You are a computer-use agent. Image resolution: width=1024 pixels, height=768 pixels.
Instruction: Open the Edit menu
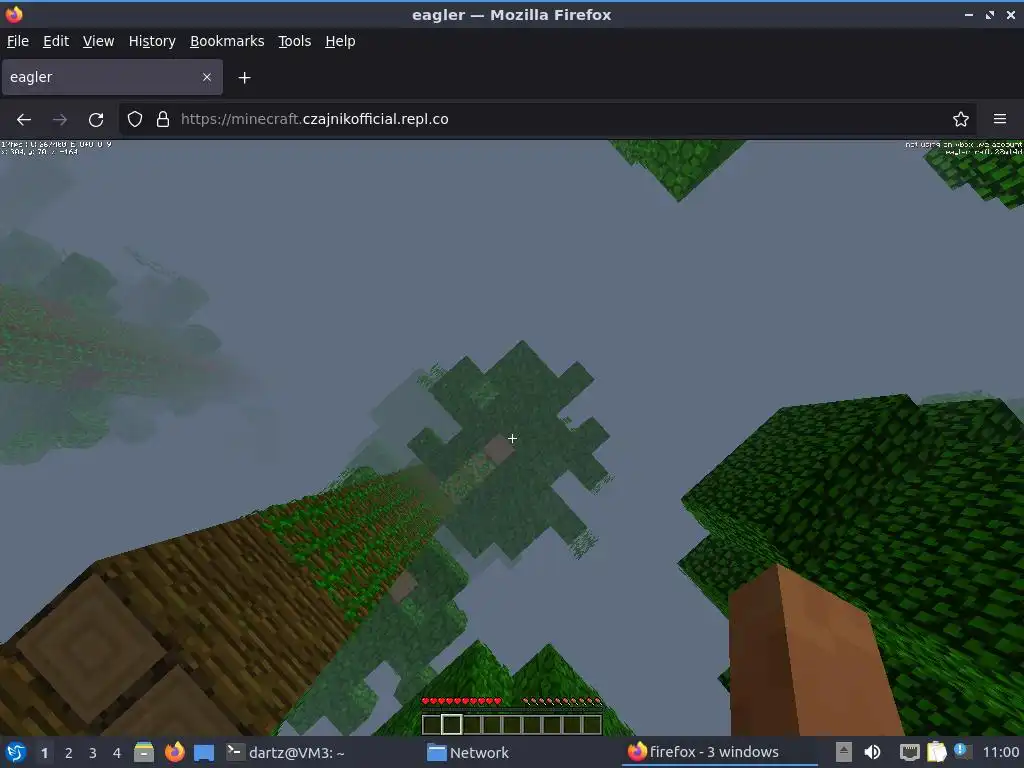tap(56, 41)
